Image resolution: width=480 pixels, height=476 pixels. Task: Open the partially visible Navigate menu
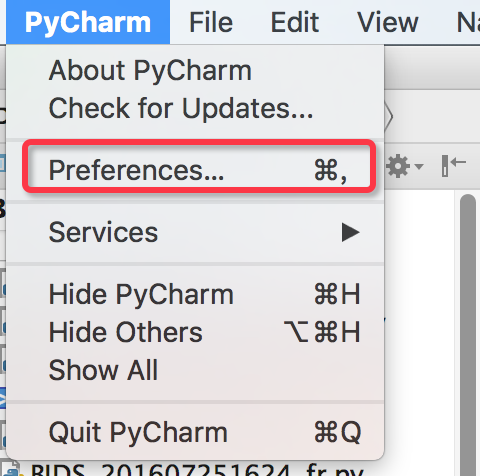point(468,22)
